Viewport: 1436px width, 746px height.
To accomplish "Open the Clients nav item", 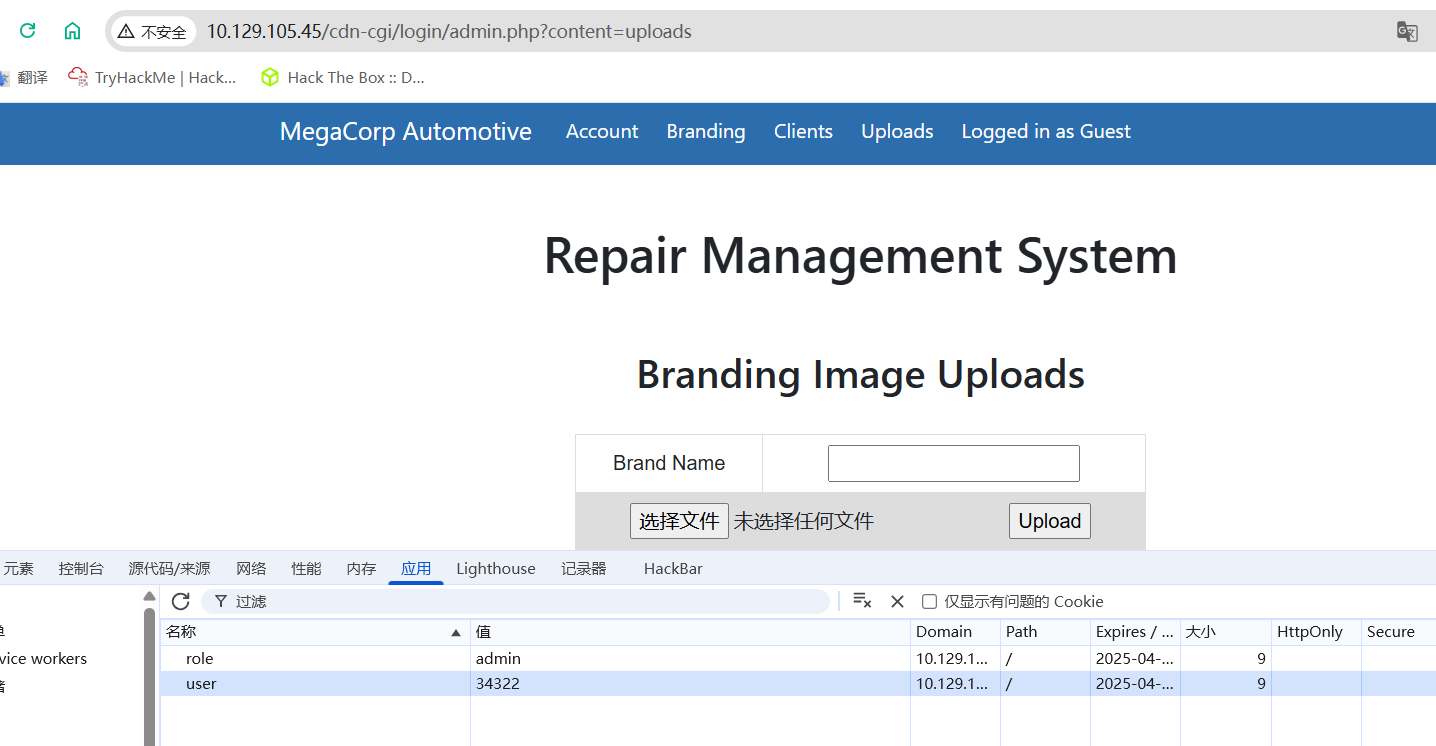I will 803,132.
